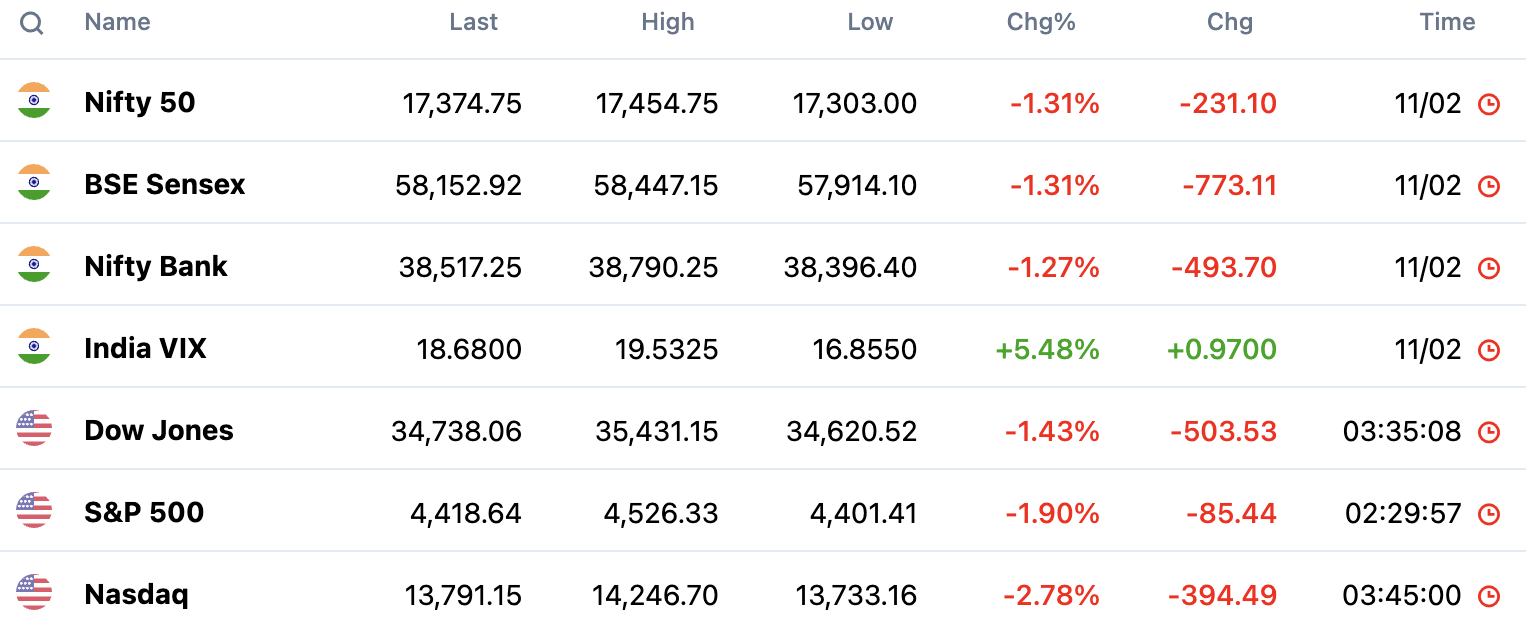Click the US flag beside Dow Jones
The width and height of the screenshot is (1526, 632).
point(34,429)
